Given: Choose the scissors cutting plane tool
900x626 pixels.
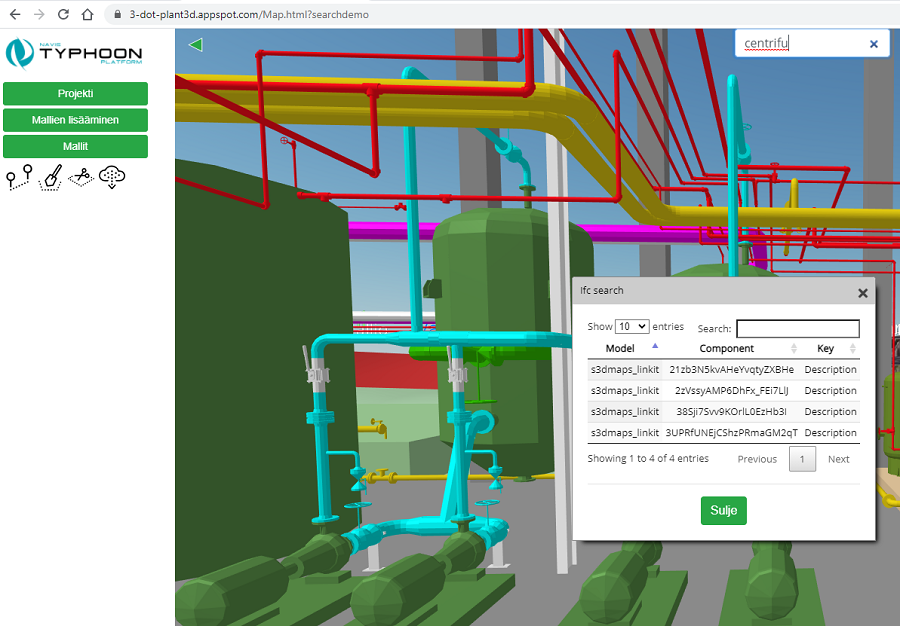Looking at the screenshot, I should pos(81,177).
